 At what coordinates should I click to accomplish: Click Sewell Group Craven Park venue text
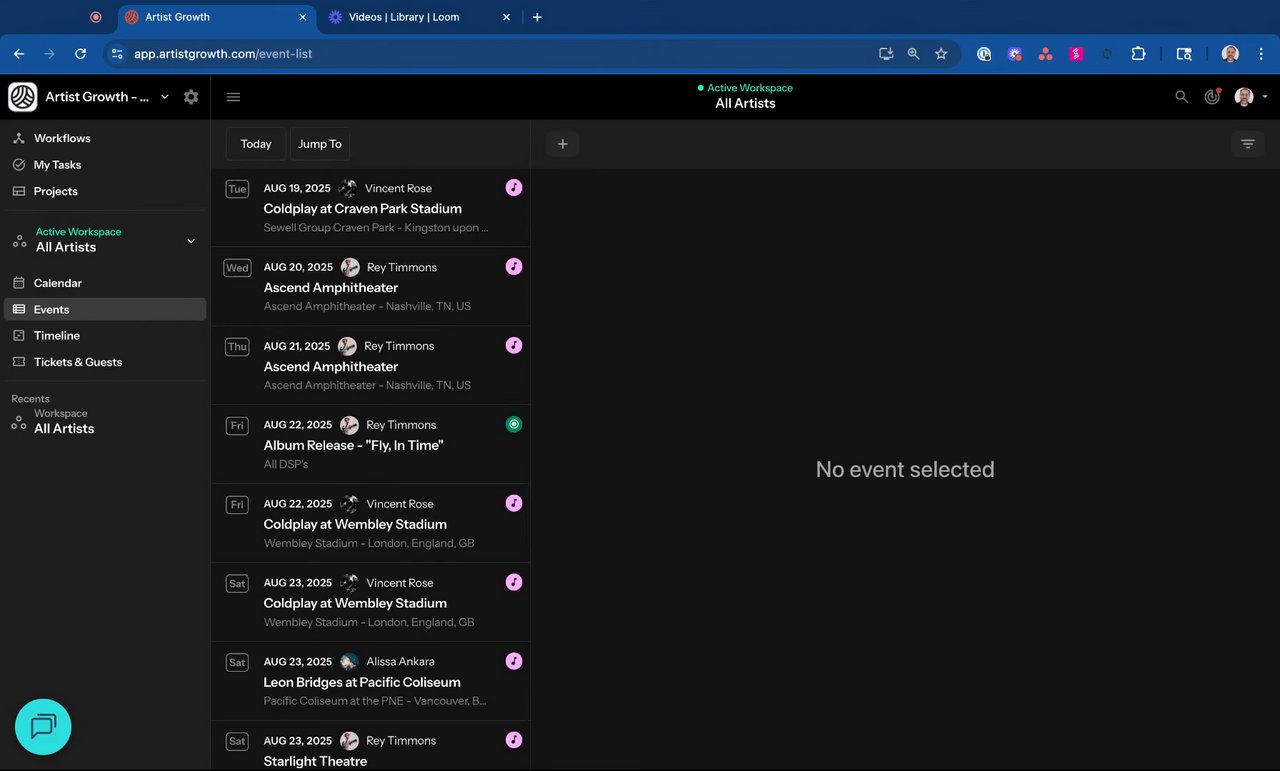(x=376, y=228)
